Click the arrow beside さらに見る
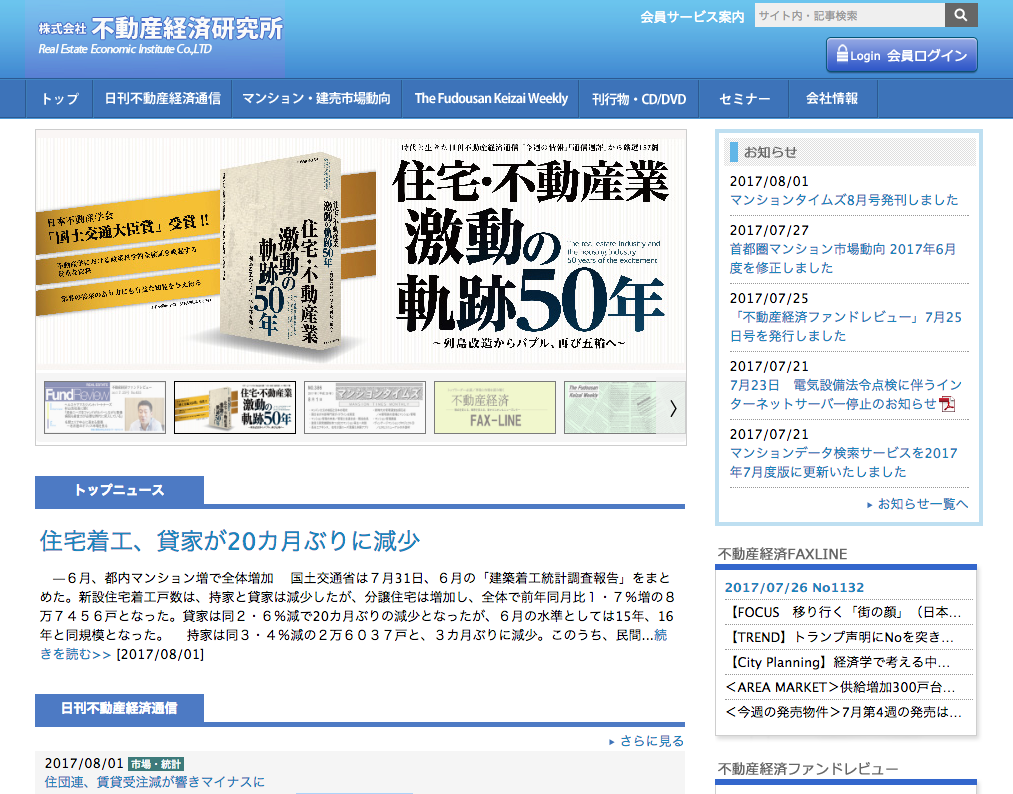 pyautogui.click(x=613, y=740)
